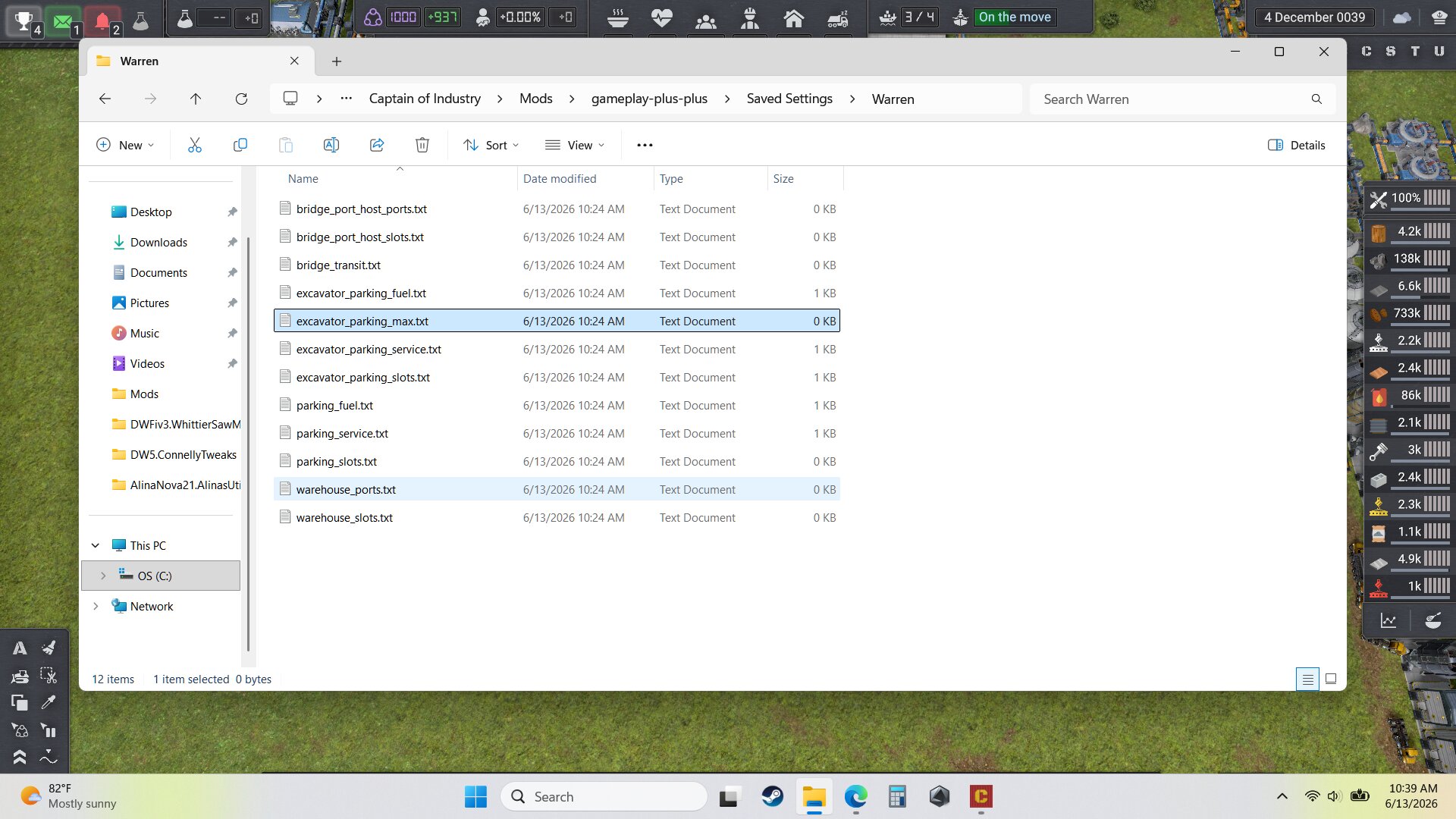Switch to large thumbnails view toggle
Screen dimensions: 1456x819
1331,679
